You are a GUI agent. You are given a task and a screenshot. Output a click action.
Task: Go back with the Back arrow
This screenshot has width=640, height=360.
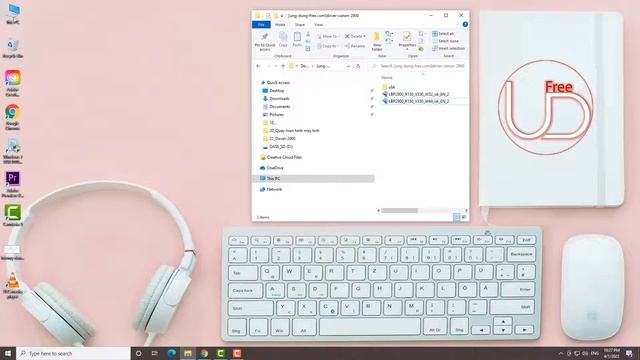pyautogui.click(x=258, y=66)
